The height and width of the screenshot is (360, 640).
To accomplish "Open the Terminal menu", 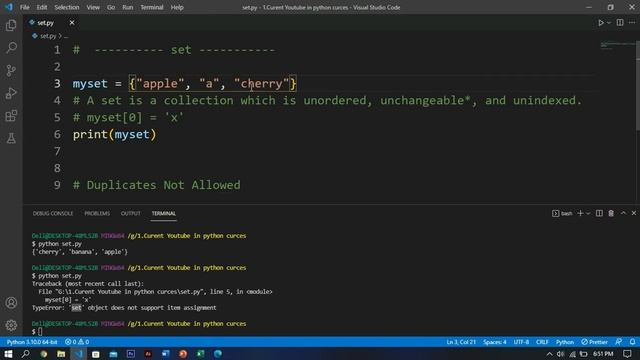I will (x=151, y=7).
